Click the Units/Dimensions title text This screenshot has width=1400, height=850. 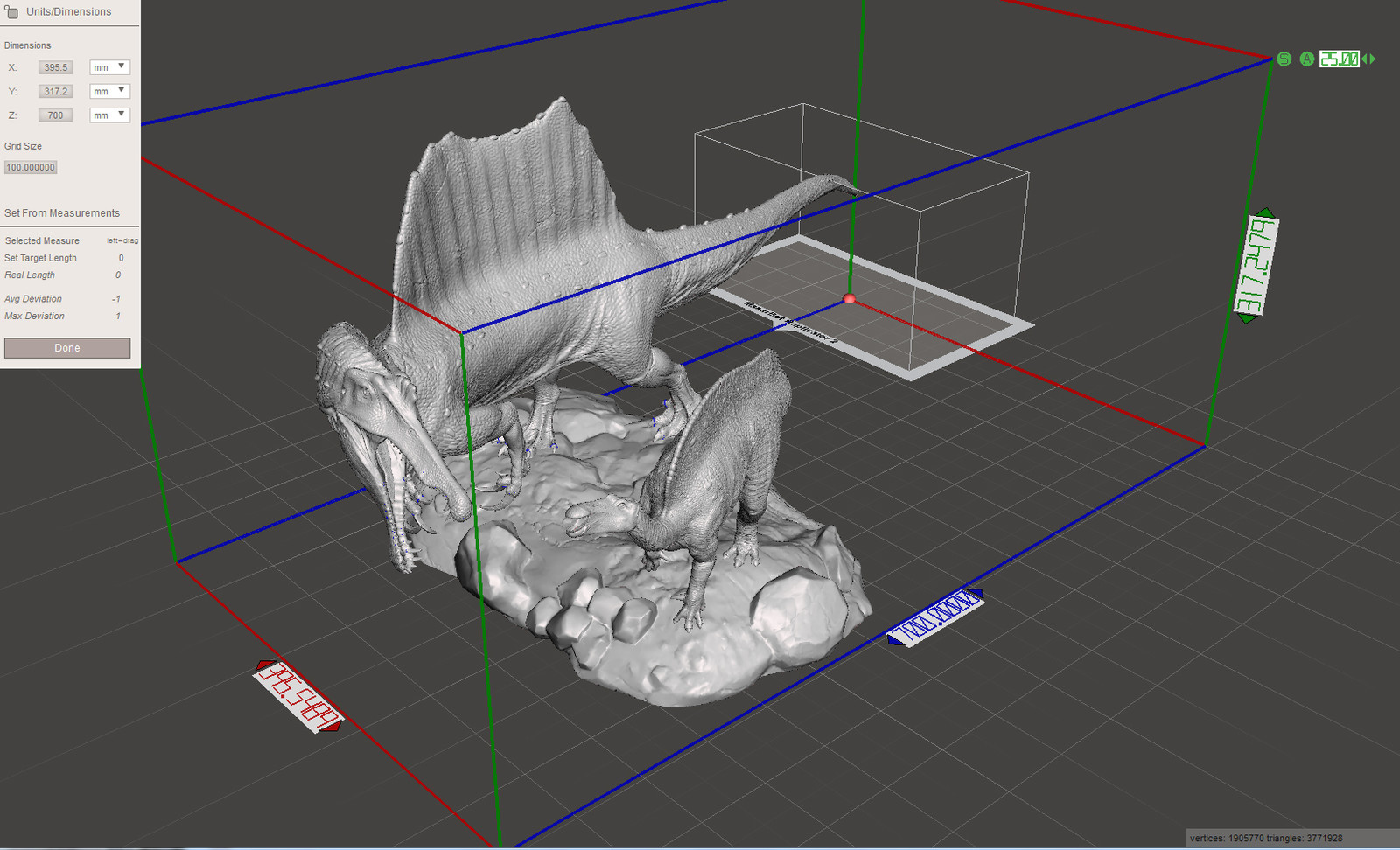click(x=69, y=11)
